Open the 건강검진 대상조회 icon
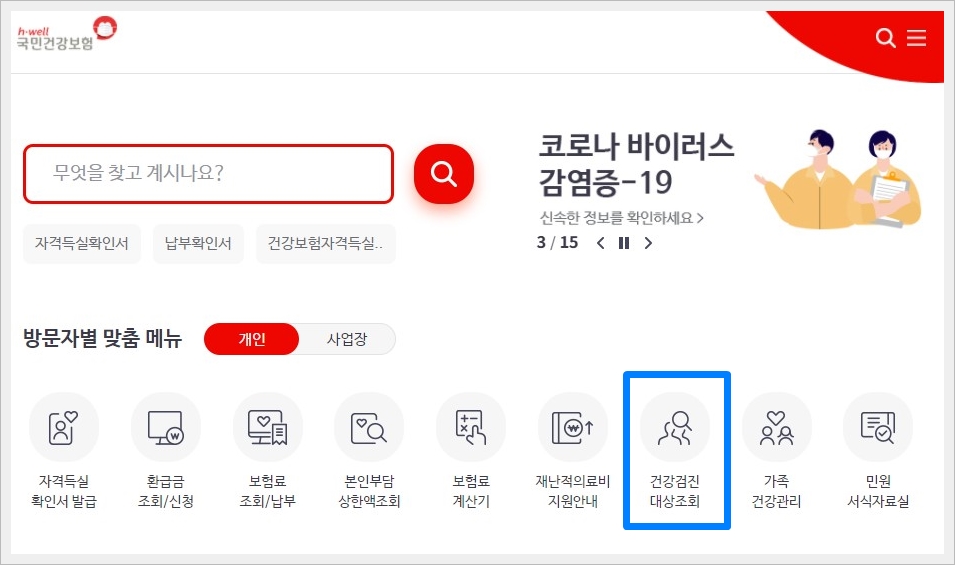955x565 pixels. tap(675, 427)
